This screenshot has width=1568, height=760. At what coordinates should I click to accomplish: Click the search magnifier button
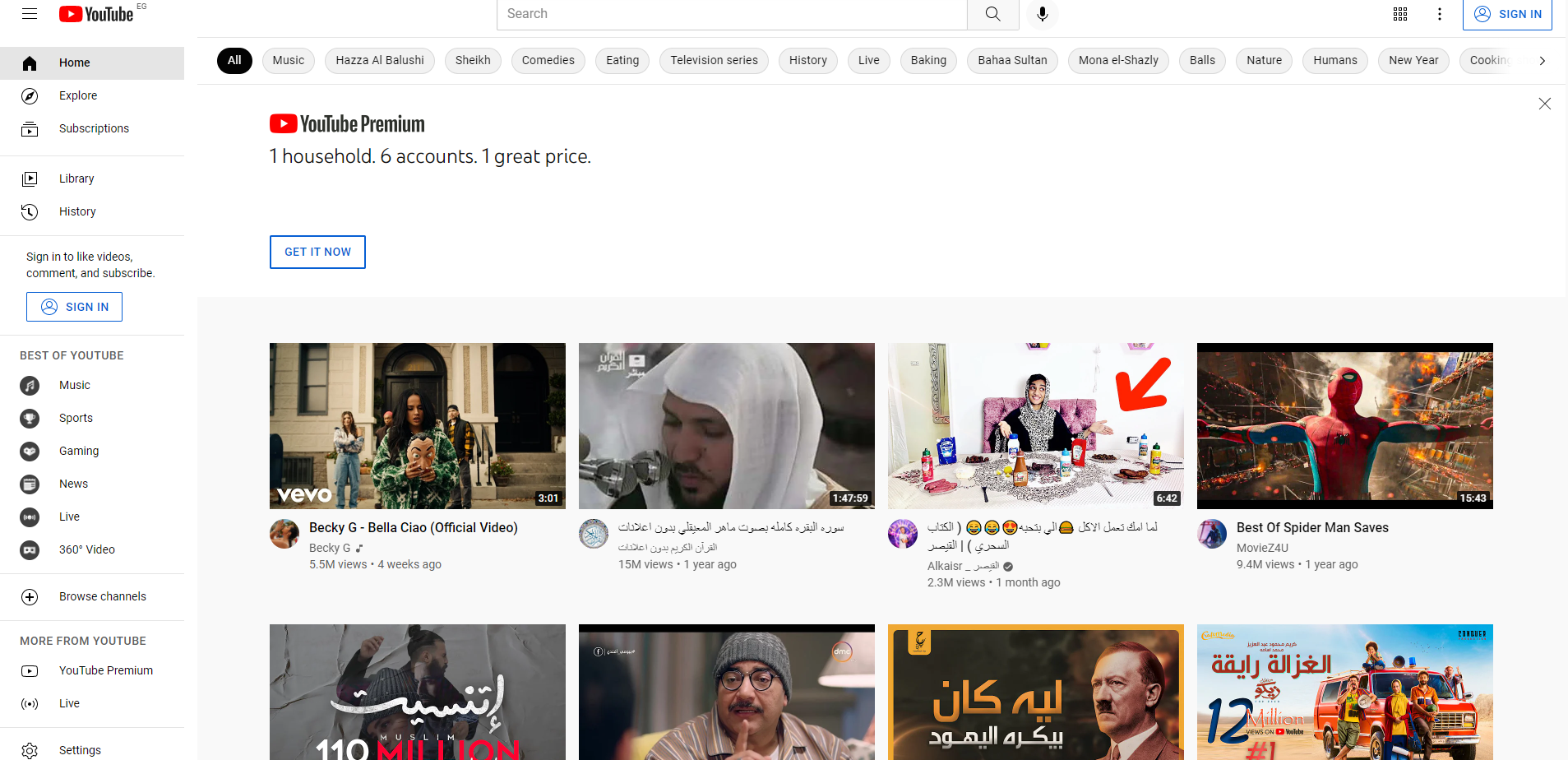click(992, 14)
